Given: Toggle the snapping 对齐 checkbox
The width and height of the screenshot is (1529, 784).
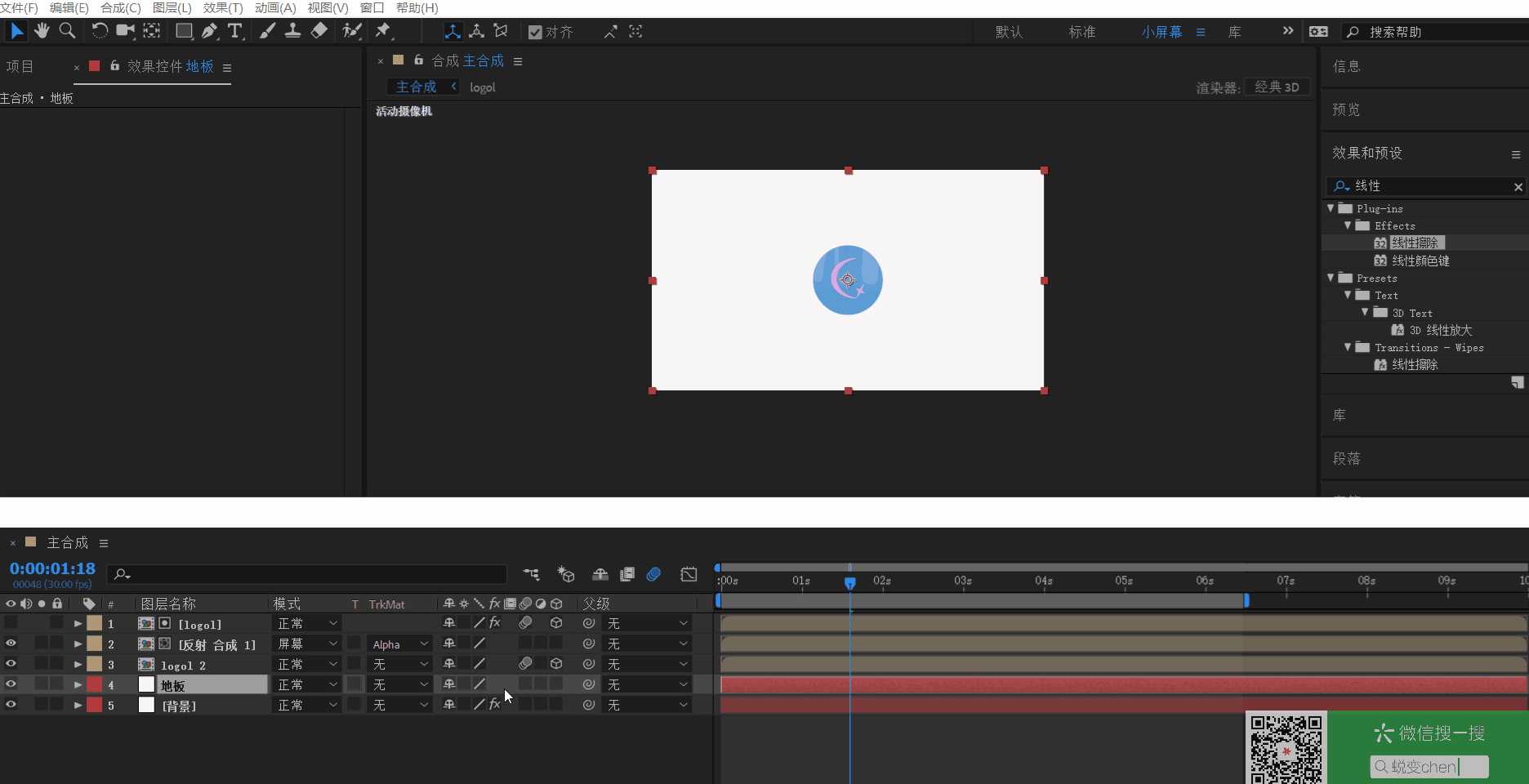Looking at the screenshot, I should click(535, 32).
